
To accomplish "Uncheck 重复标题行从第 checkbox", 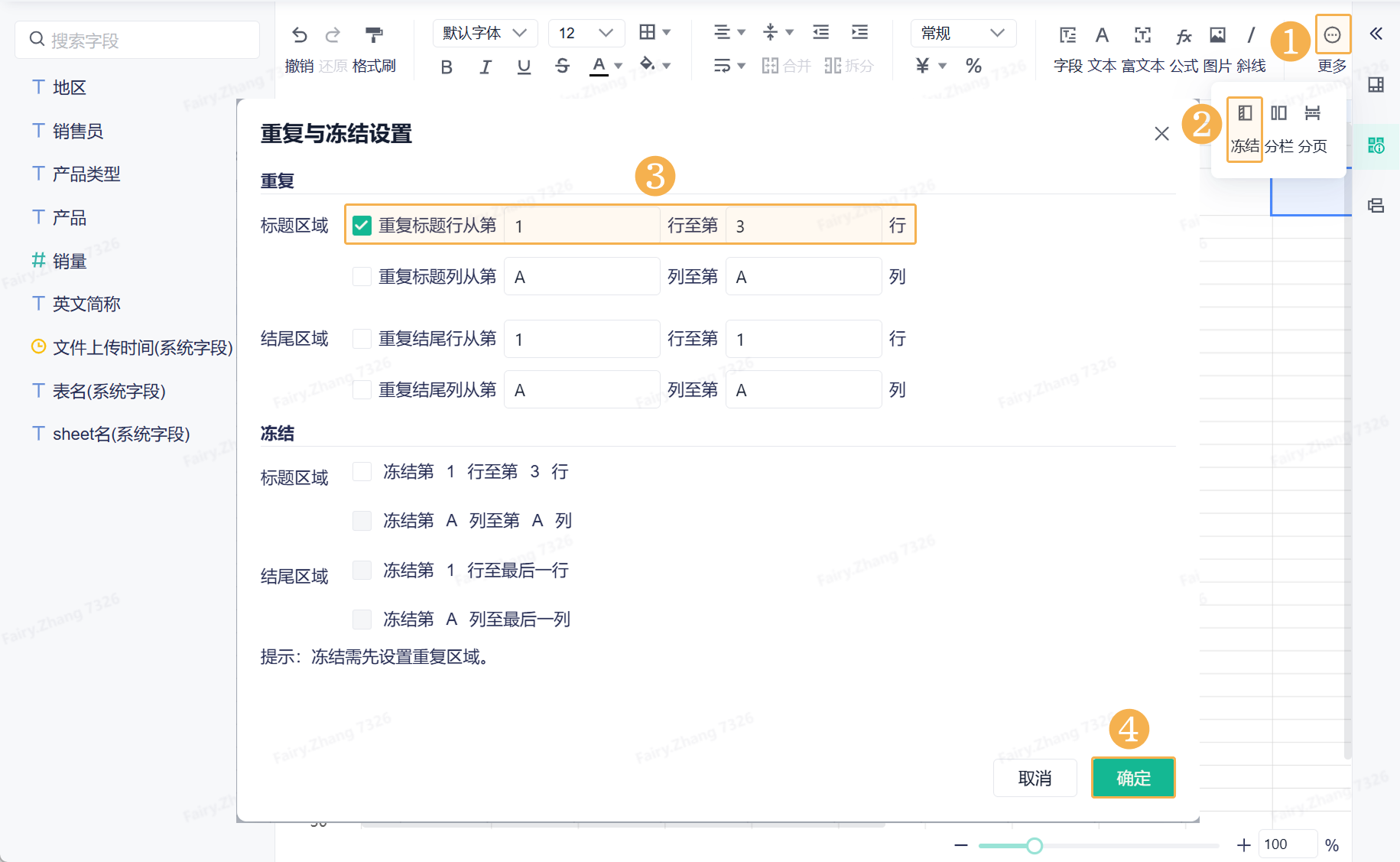I will (362, 226).
